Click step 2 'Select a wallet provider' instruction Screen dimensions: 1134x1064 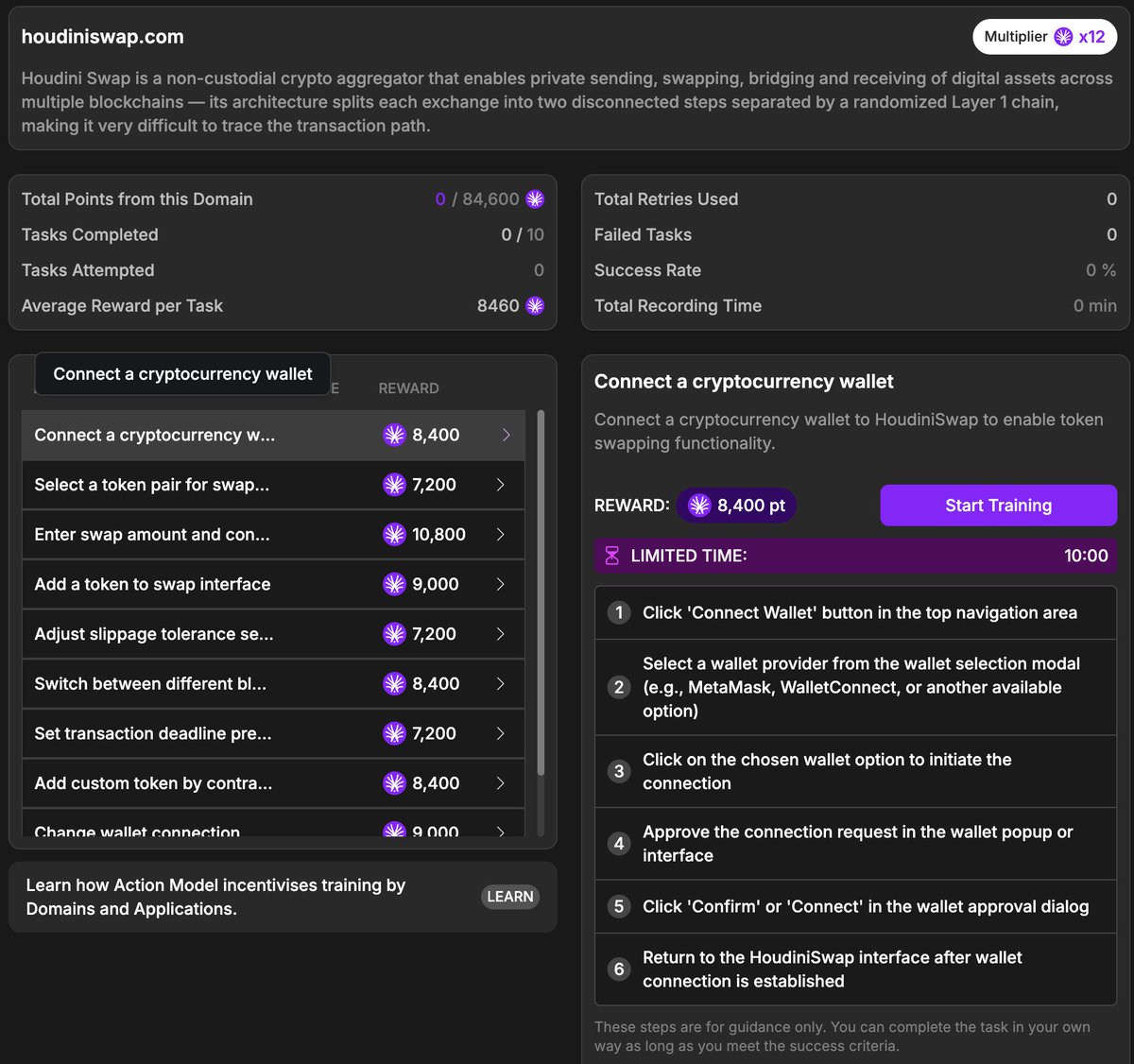tap(855, 687)
